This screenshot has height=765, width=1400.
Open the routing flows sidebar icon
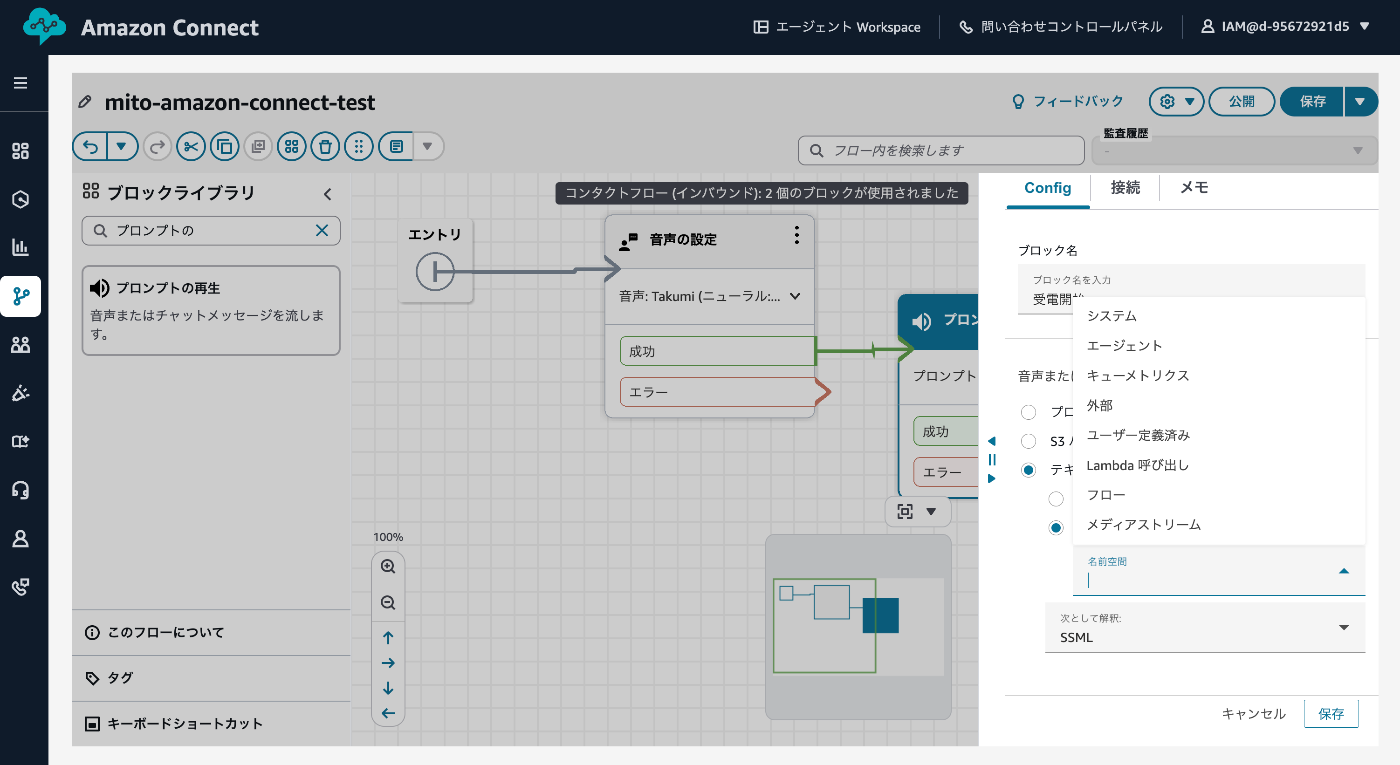pyautogui.click(x=20, y=296)
